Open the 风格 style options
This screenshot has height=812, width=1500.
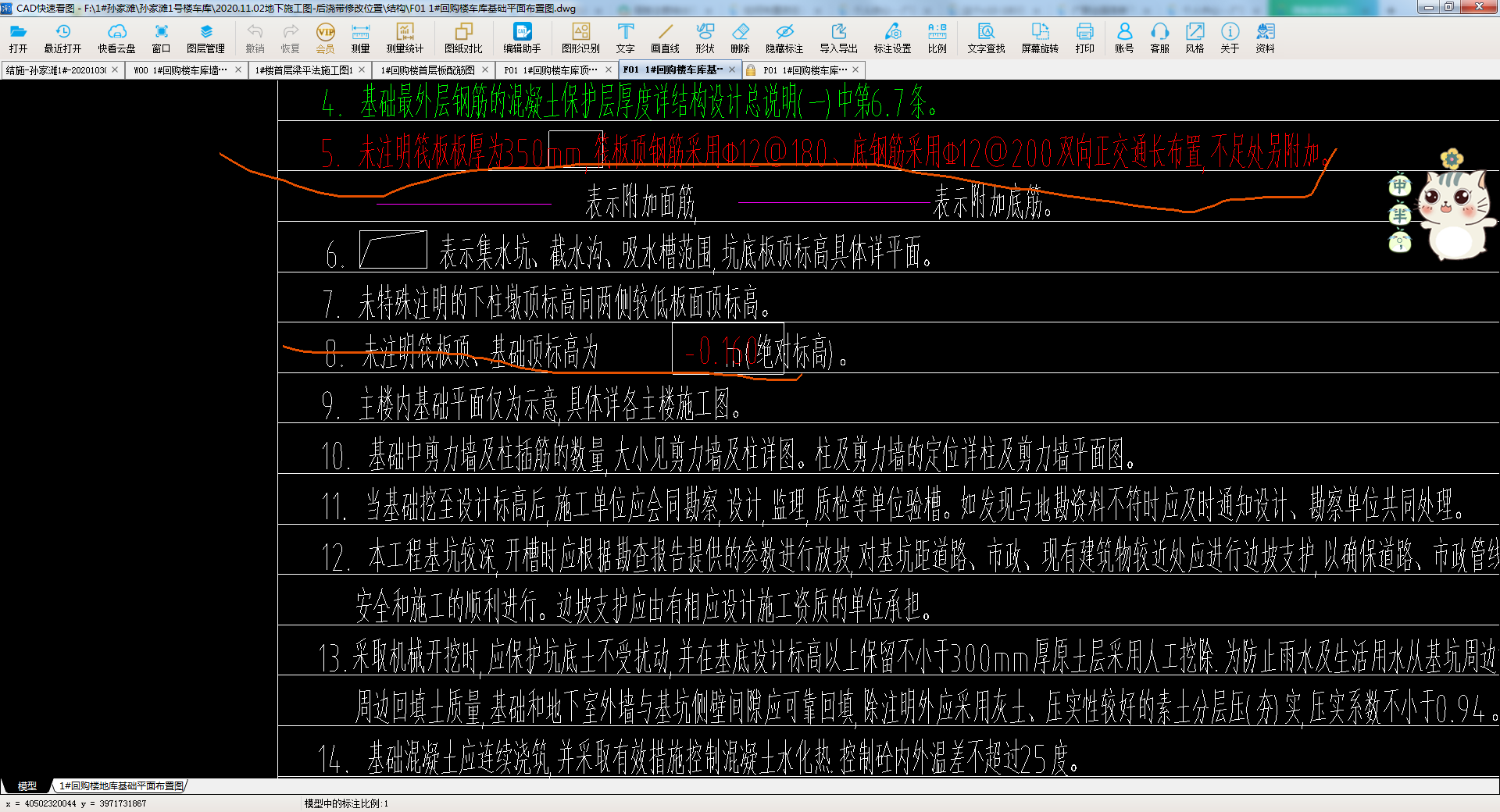(x=1195, y=37)
